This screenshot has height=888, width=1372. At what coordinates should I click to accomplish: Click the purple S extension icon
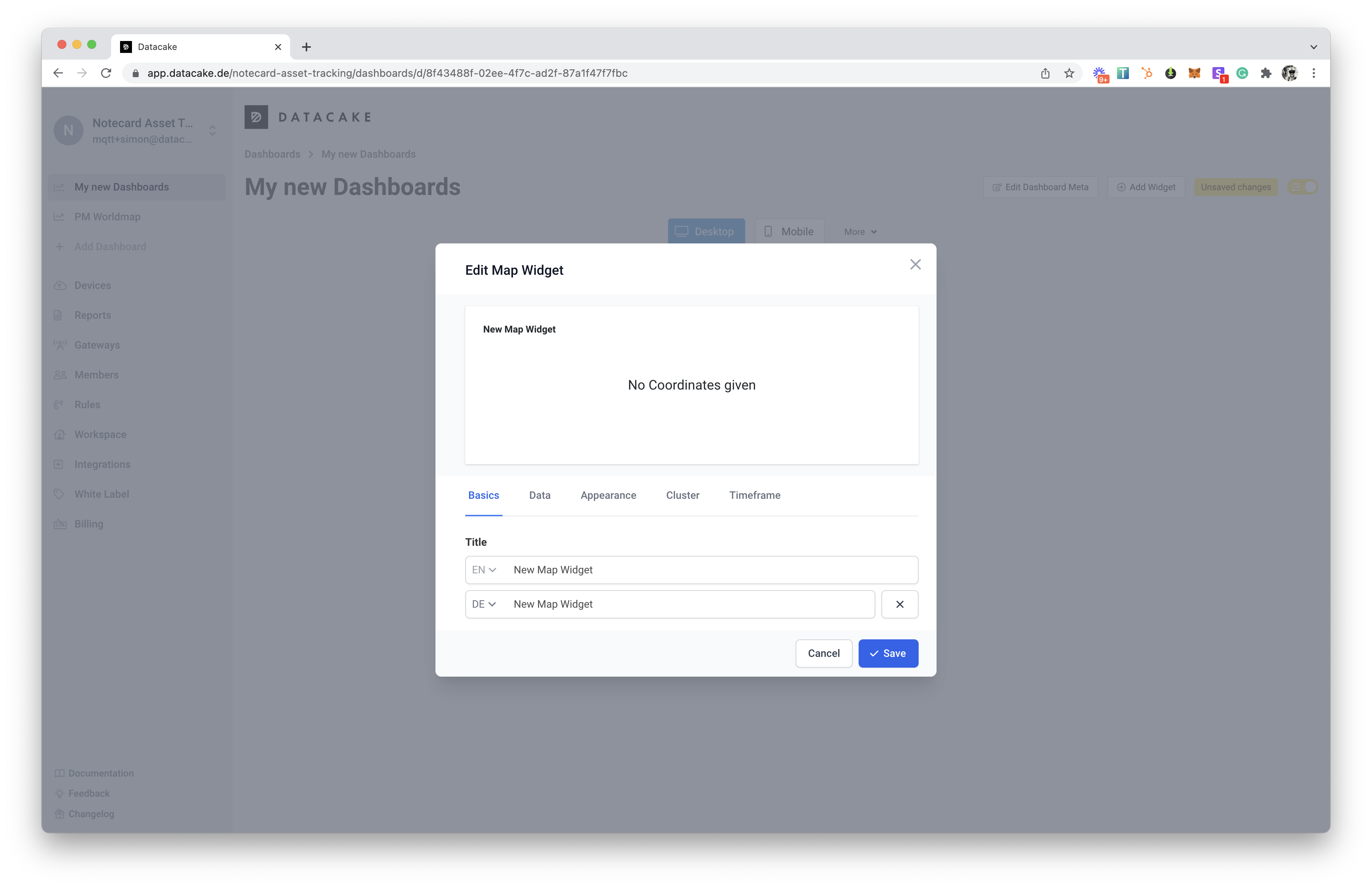click(1219, 74)
